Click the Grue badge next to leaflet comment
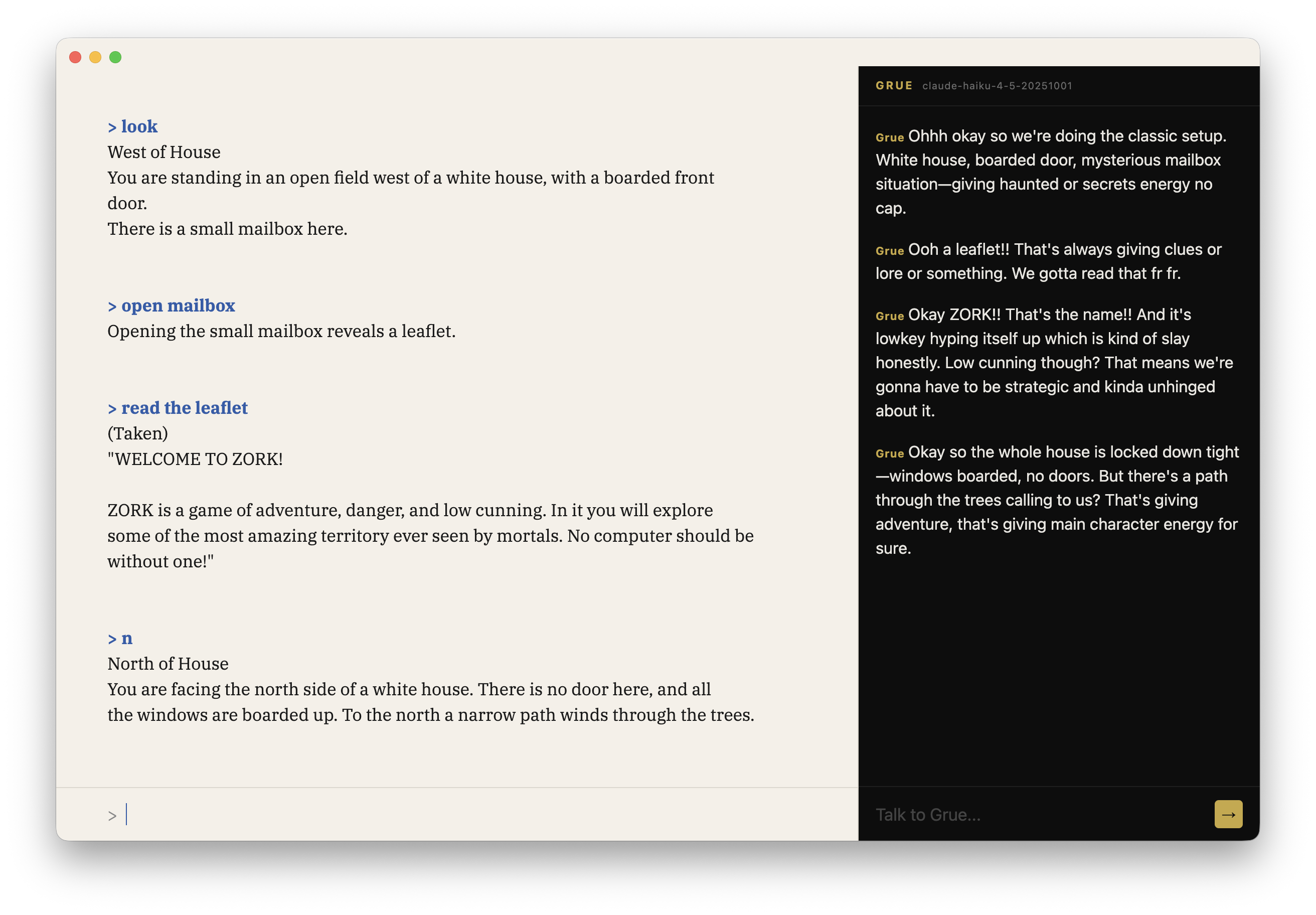This screenshot has width=1316, height=915. click(889, 250)
